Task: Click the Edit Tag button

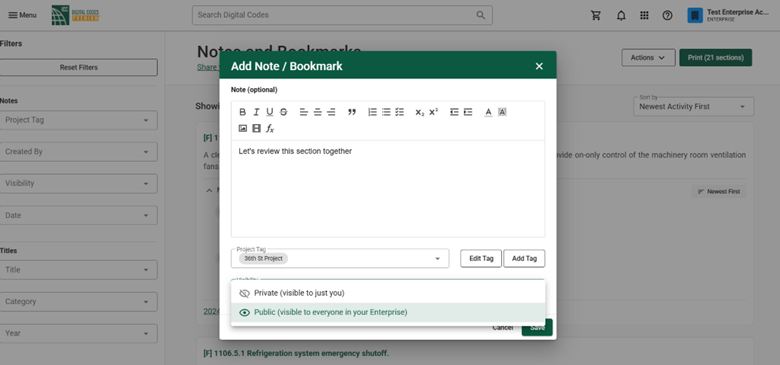Action: pos(481,259)
